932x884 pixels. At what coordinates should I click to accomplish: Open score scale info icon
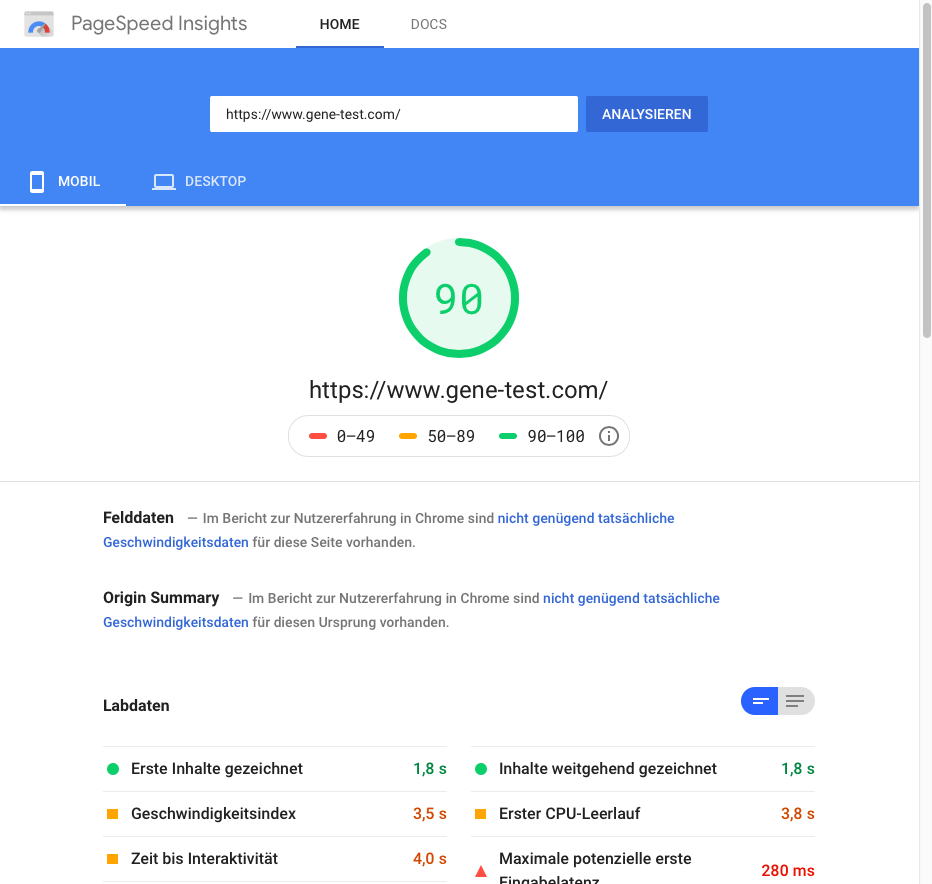click(x=608, y=436)
